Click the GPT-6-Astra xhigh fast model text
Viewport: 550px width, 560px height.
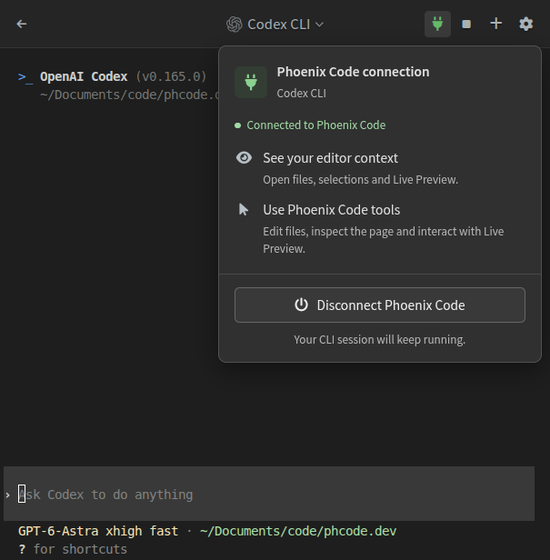coord(98,531)
